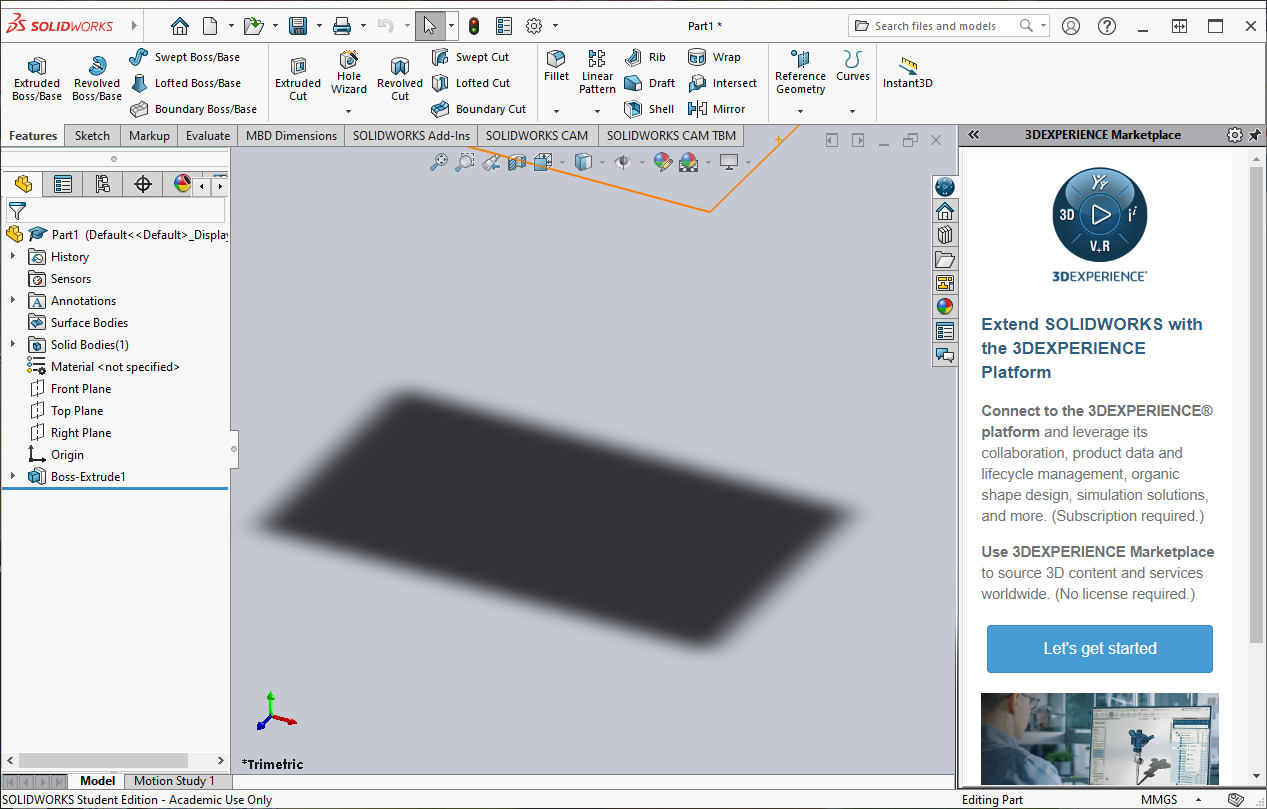The image size is (1267, 809).
Task: Toggle Instant3D on or off
Action: [x=908, y=72]
